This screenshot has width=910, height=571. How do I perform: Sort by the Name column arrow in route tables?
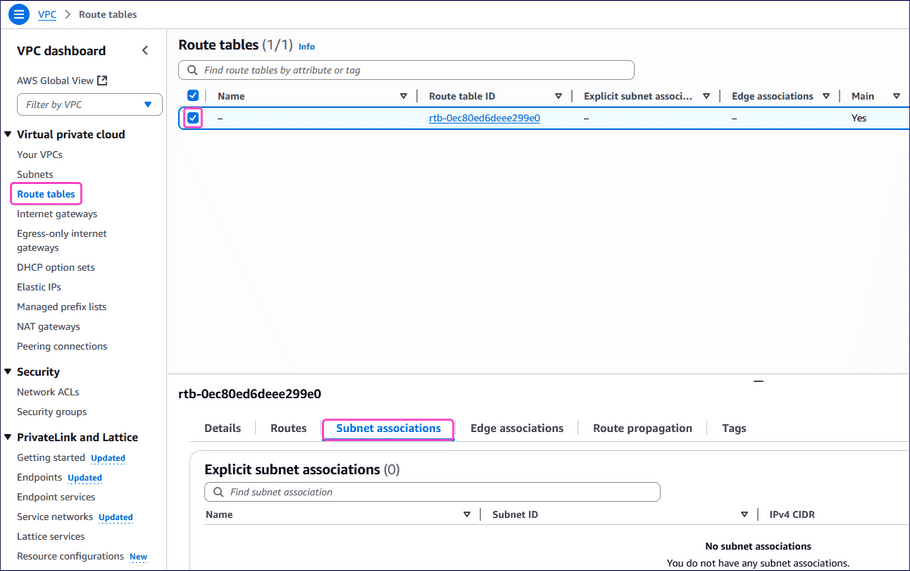coord(403,96)
